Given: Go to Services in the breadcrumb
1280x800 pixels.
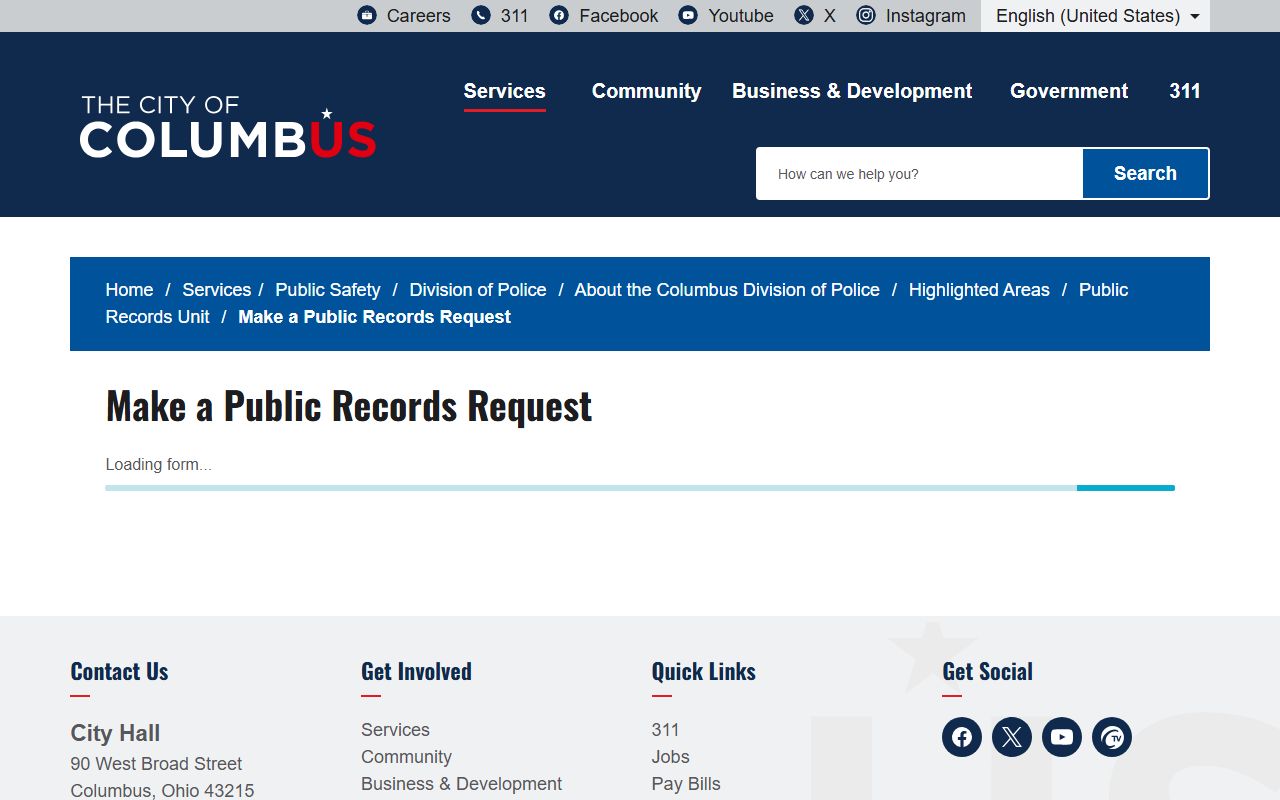Looking at the screenshot, I should click(x=216, y=290).
